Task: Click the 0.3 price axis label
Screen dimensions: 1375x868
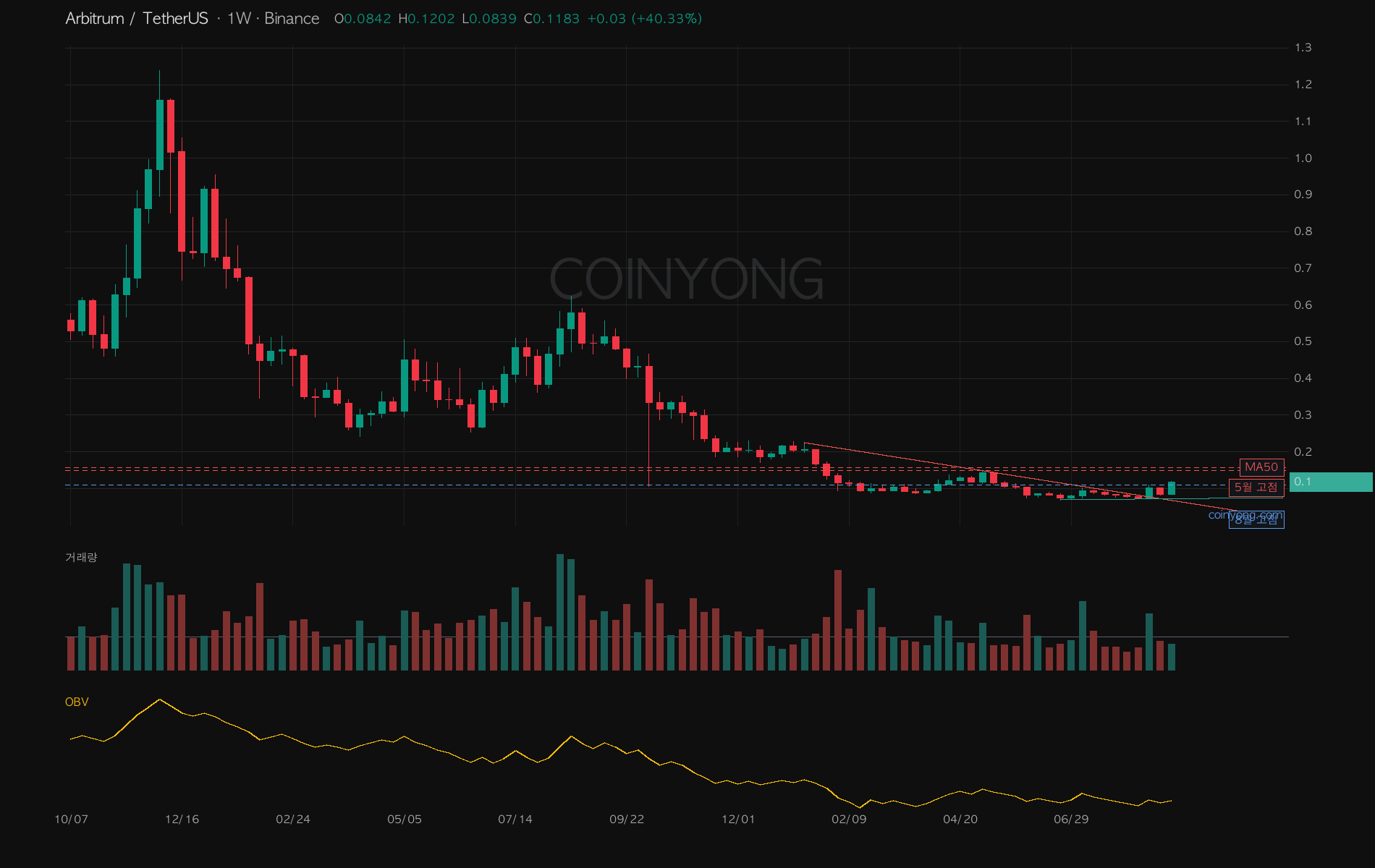Action: pos(1303,415)
